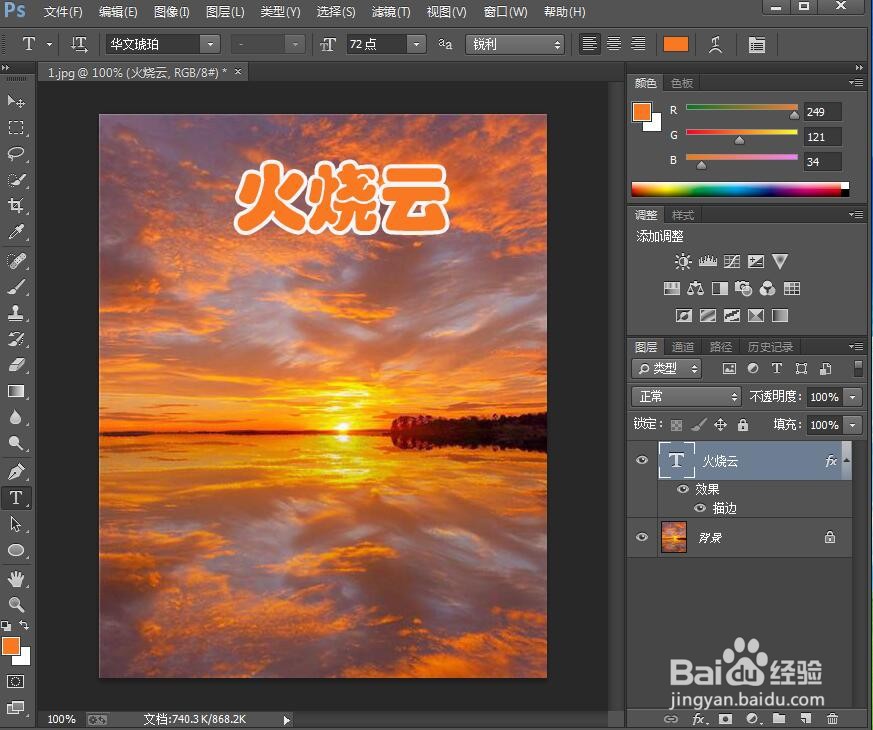Open the 文件(F) menu
This screenshot has width=873, height=730.
coord(63,12)
